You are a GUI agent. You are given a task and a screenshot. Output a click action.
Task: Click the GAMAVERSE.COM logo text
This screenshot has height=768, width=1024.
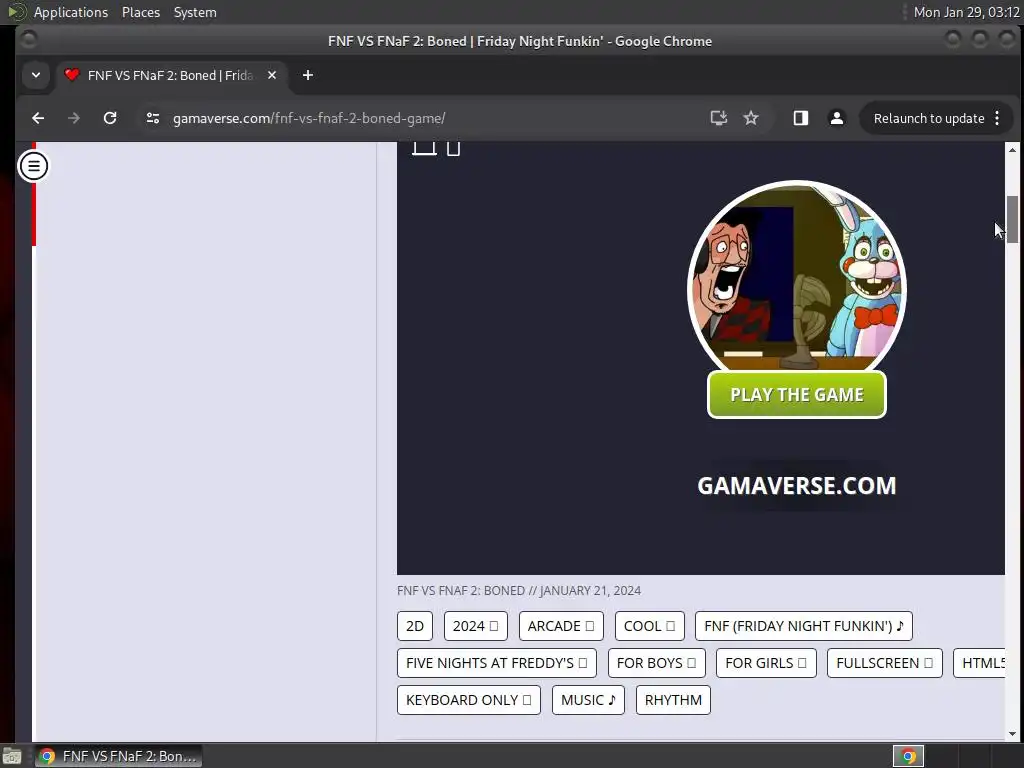(x=797, y=486)
